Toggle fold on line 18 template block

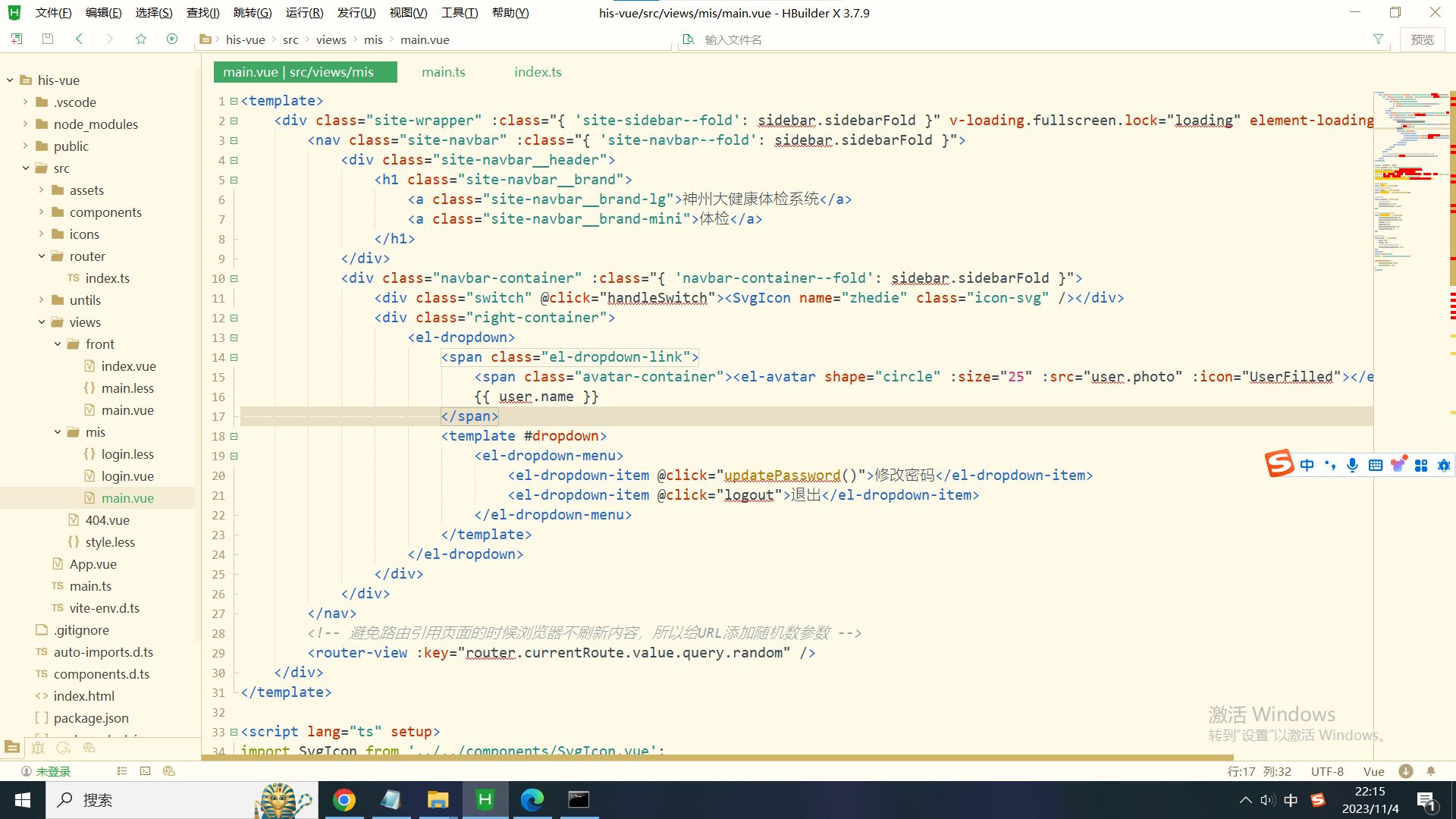234,436
